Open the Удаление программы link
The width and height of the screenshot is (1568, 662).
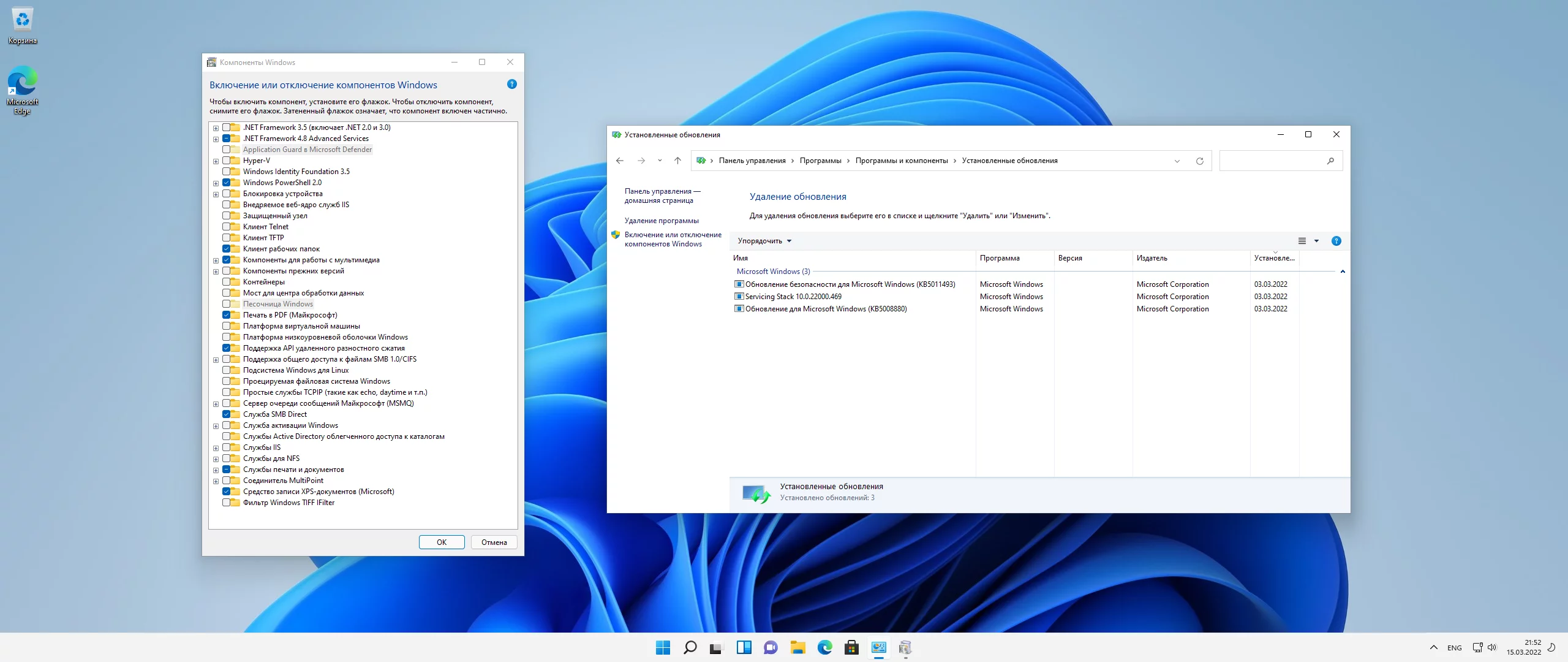[661, 221]
